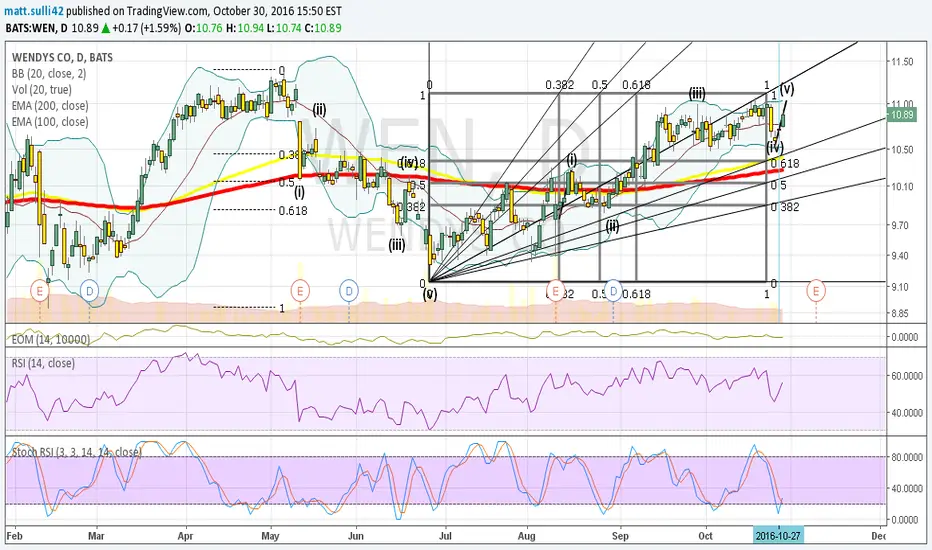Select the WENDYS CO, D, BATS legend title
The height and width of the screenshot is (550, 932).
(x=62, y=58)
